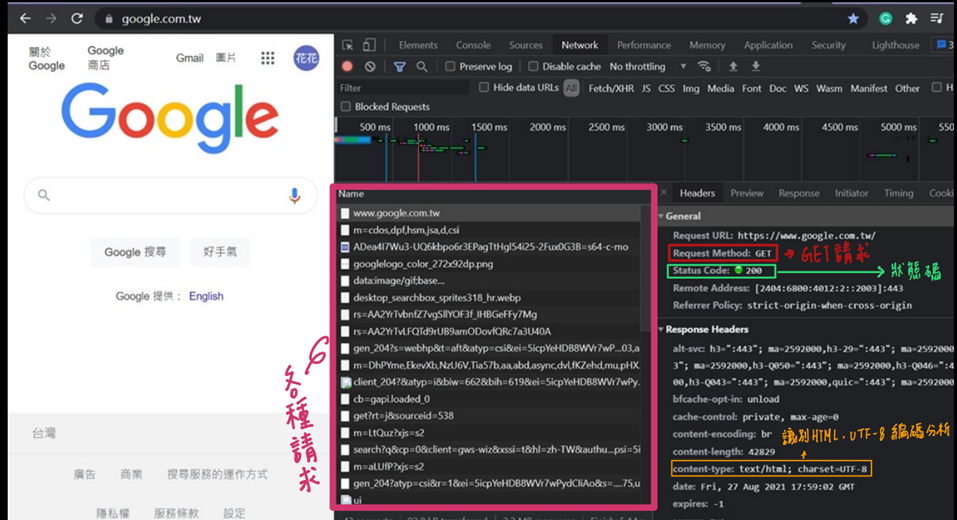The image size is (957, 520).
Task: Go back using the browser back arrow
Action: click(25, 19)
